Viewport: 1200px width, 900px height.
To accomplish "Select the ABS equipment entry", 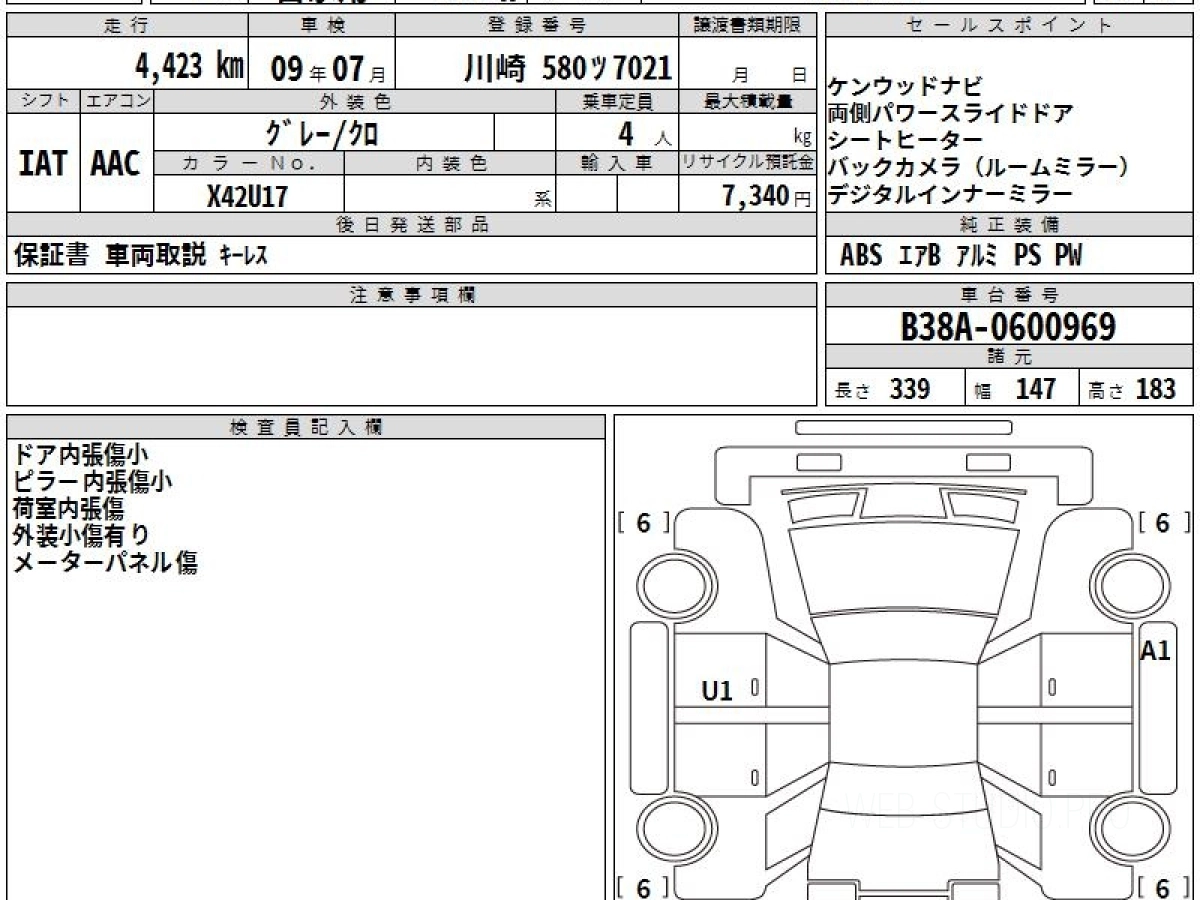I will click(x=861, y=256).
